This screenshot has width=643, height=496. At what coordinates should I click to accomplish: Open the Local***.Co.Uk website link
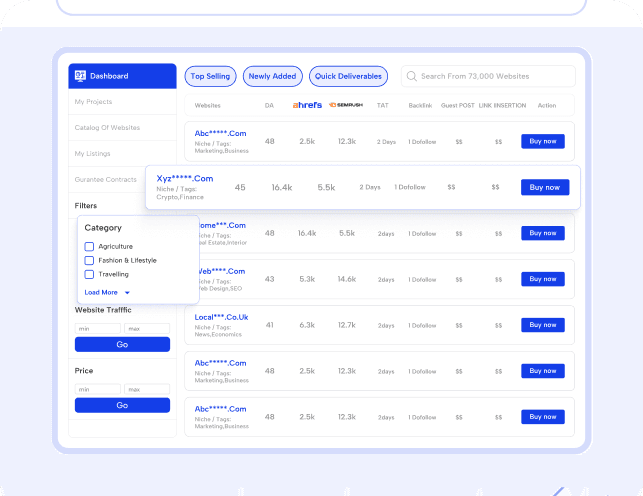221,317
